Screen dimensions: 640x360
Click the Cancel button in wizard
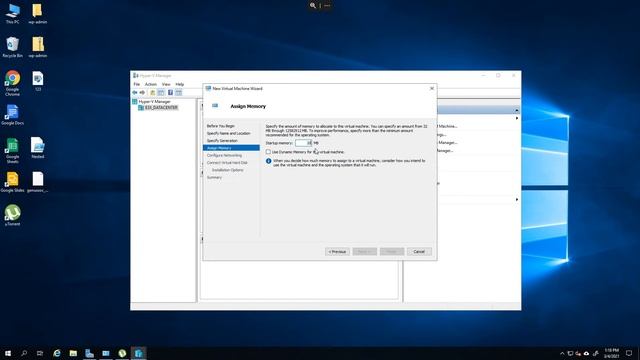pyautogui.click(x=419, y=251)
